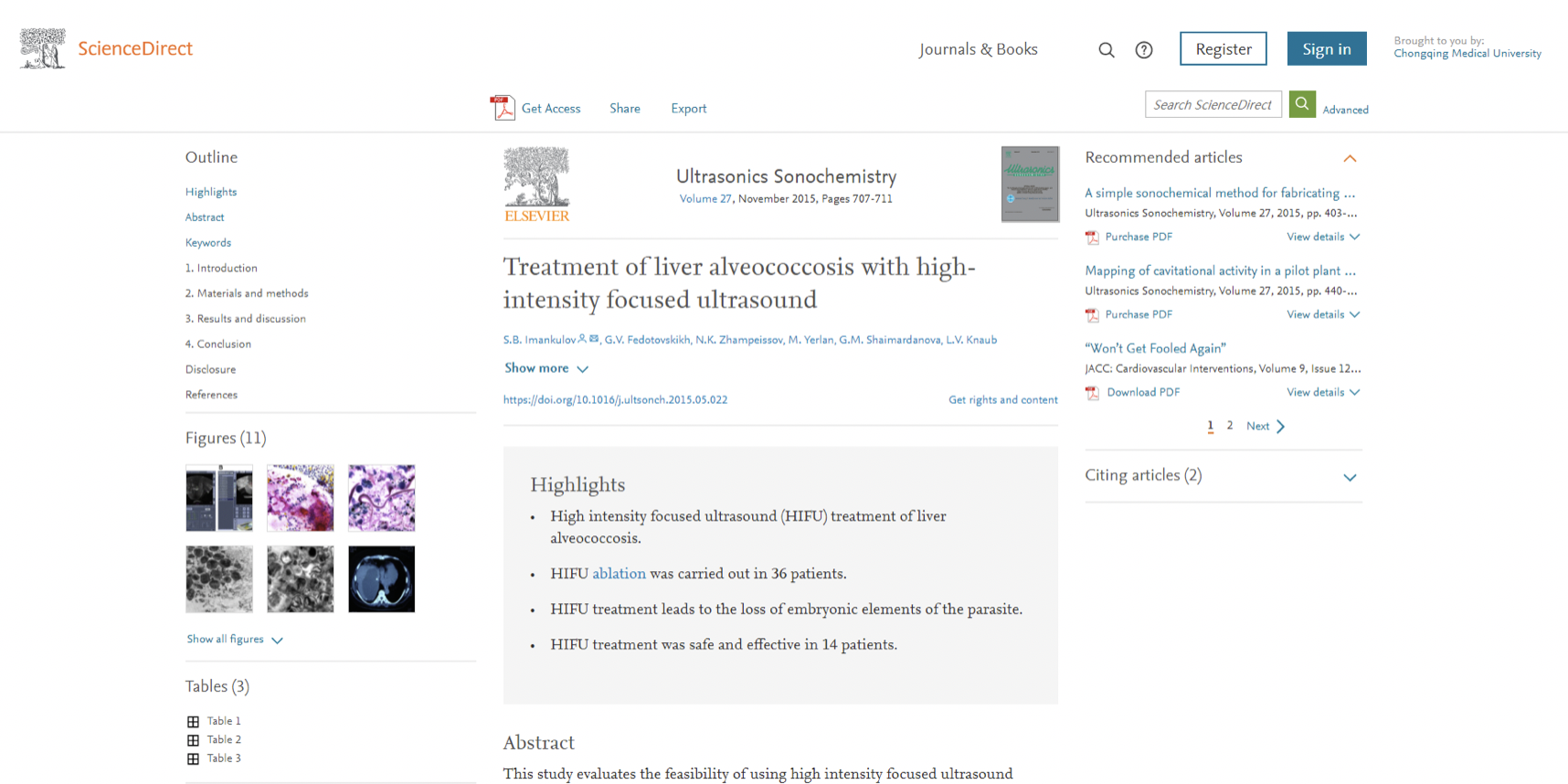
Task: Collapse the Recommended articles section
Action: (1350, 158)
